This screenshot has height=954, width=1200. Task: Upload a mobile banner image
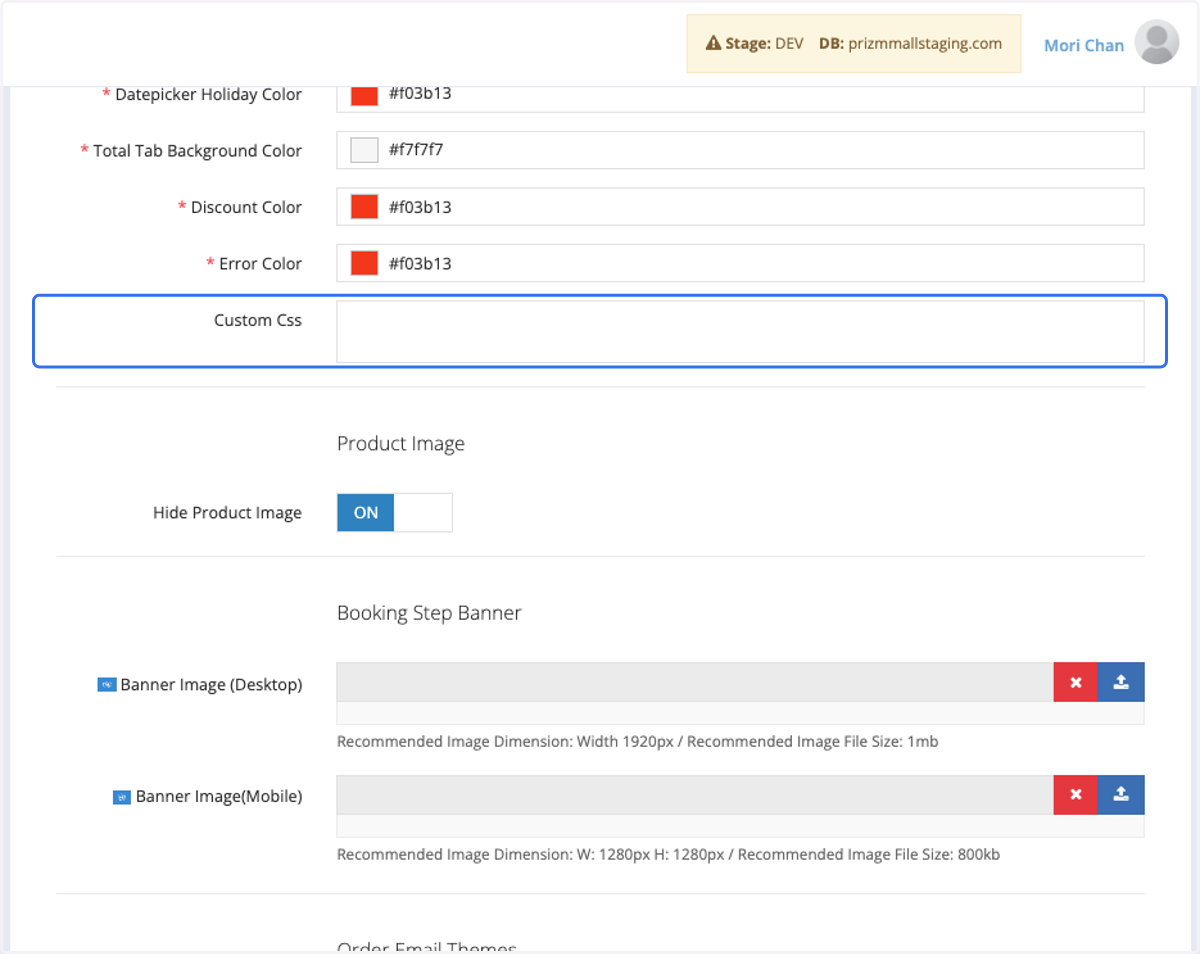(x=1121, y=795)
